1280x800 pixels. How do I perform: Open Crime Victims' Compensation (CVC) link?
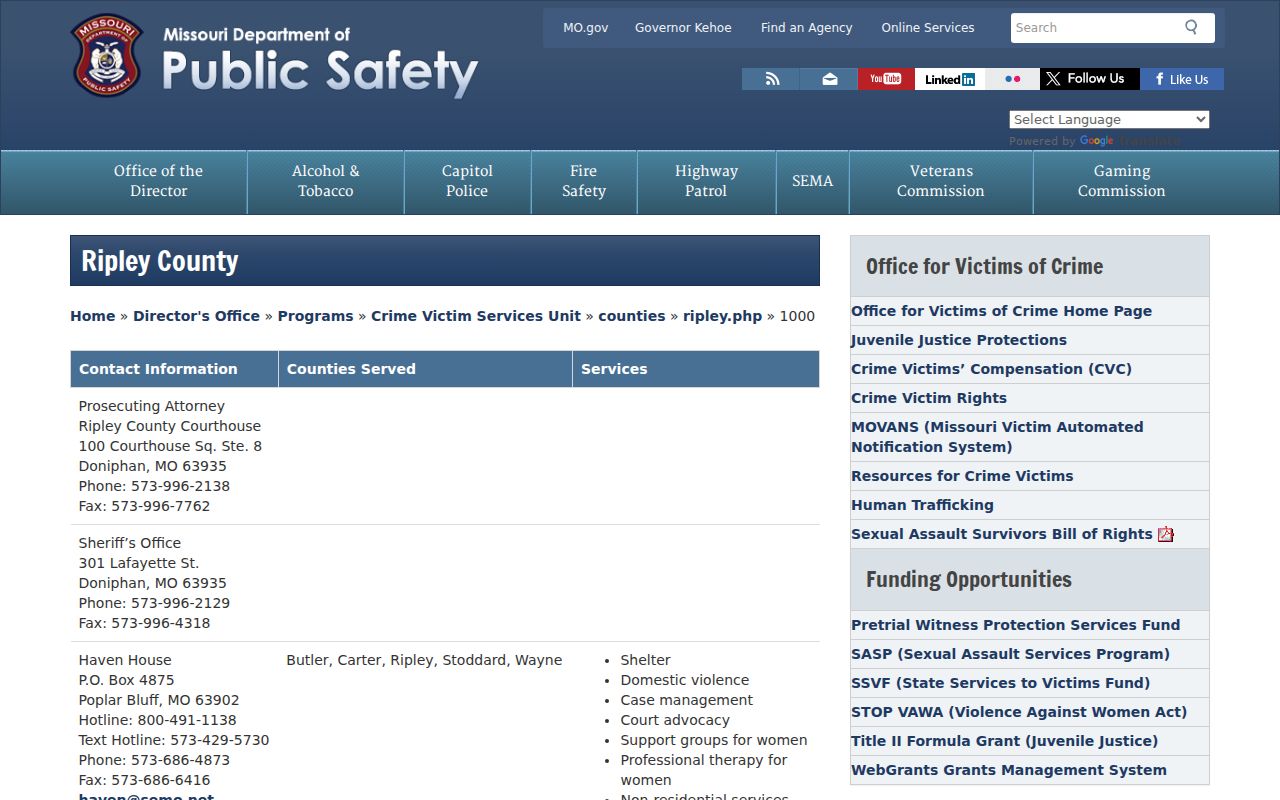(x=991, y=369)
